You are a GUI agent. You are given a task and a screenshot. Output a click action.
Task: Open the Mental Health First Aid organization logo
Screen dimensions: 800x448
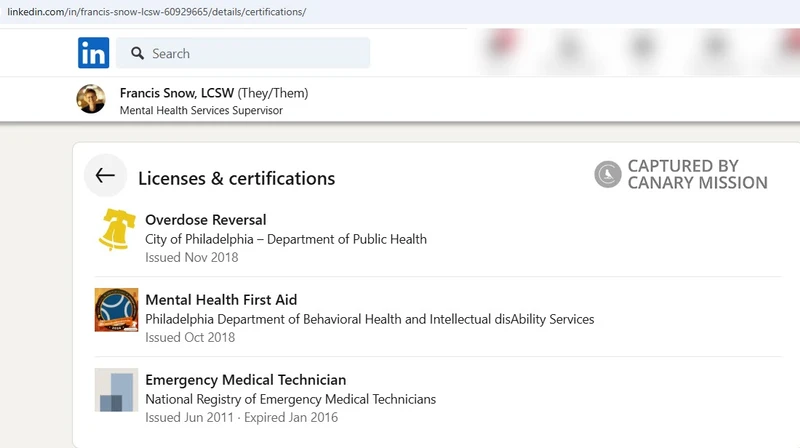point(116,310)
